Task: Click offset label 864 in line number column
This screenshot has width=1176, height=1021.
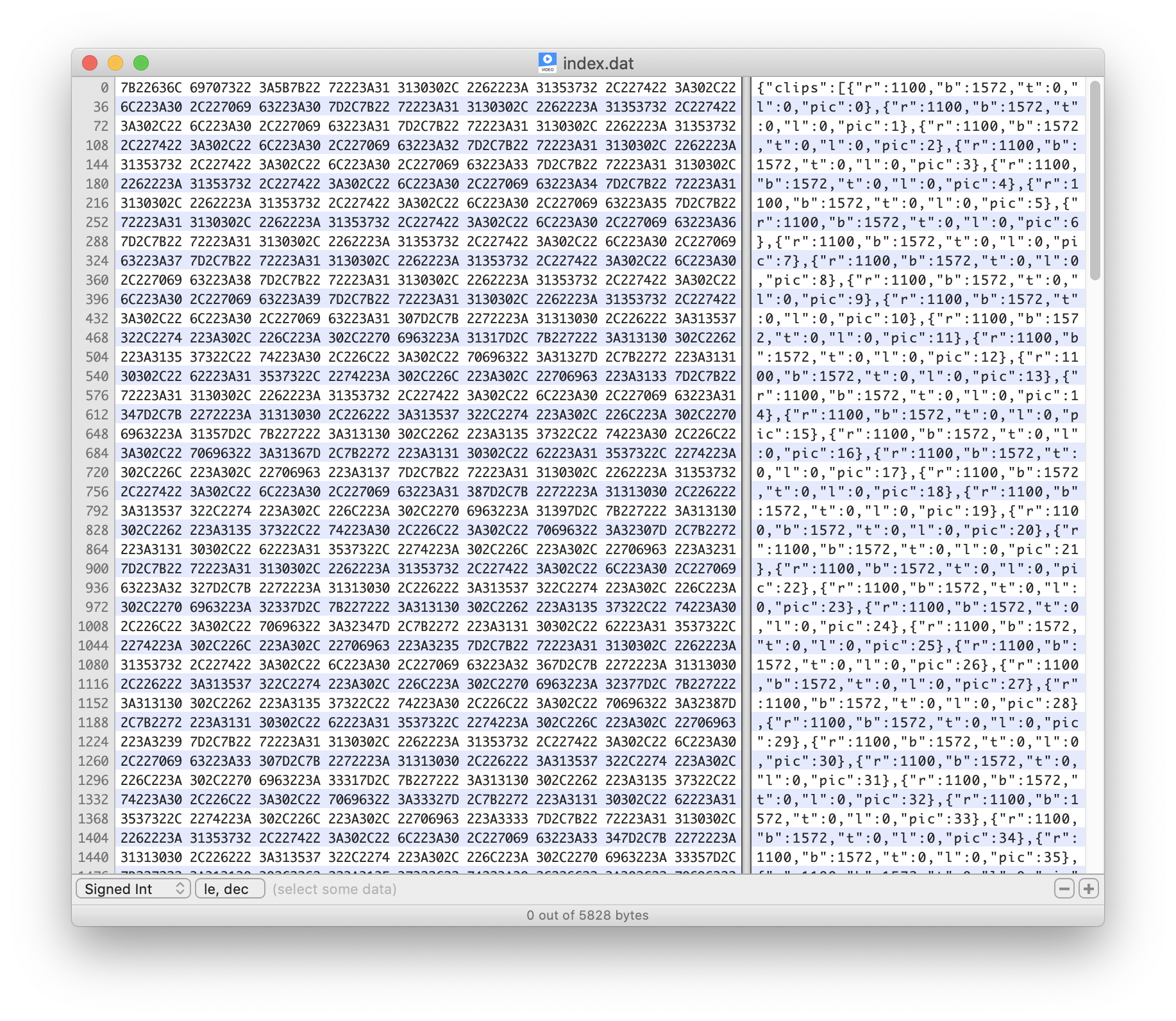Action: tap(97, 549)
